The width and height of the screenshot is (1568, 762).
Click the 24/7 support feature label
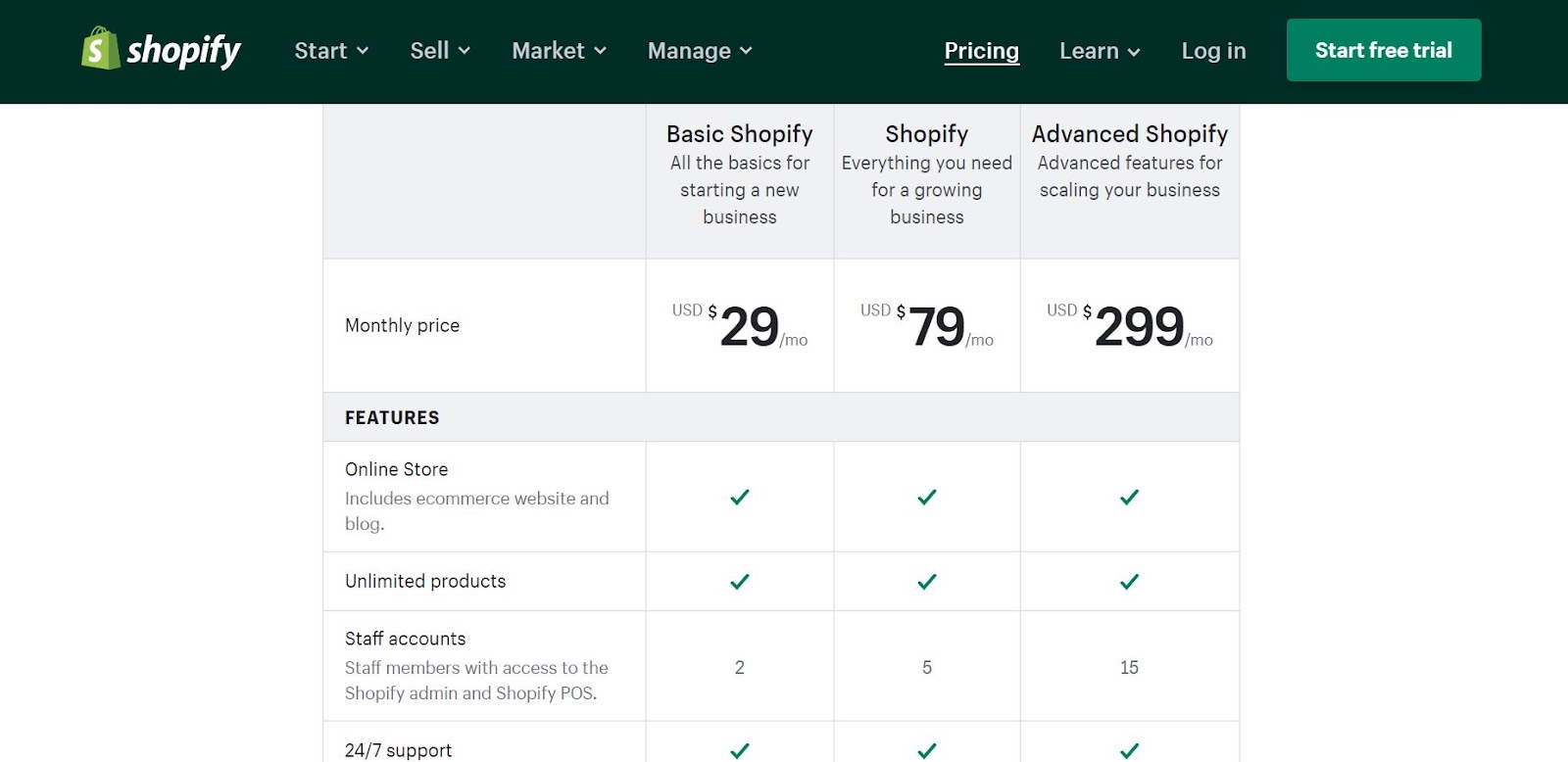[398, 750]
